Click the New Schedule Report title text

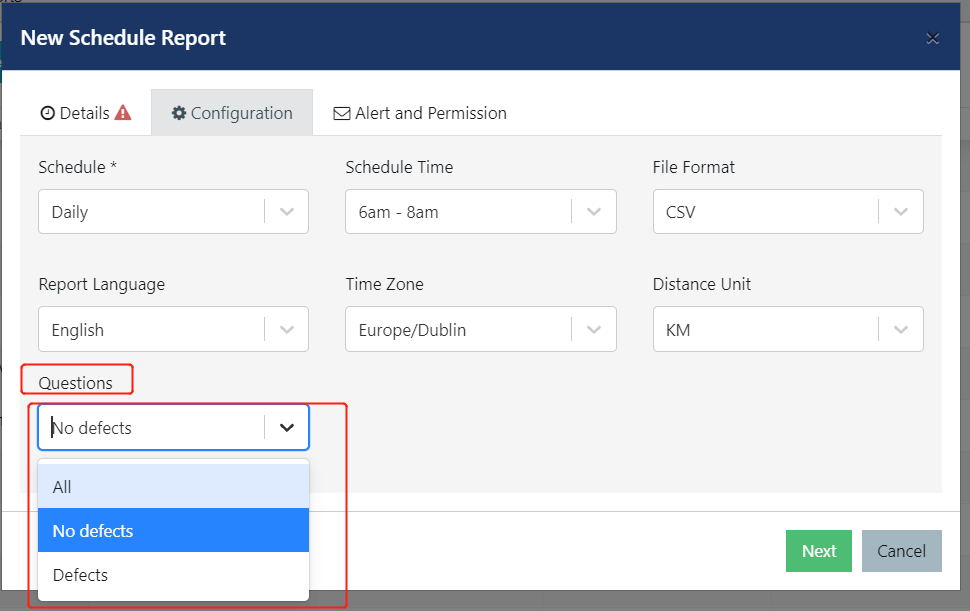[x=123, y=38]
